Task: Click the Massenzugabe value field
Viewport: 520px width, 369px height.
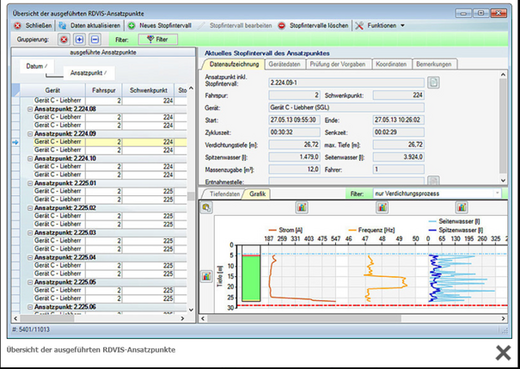Action: pyautogui.click(x=294, y=169)
